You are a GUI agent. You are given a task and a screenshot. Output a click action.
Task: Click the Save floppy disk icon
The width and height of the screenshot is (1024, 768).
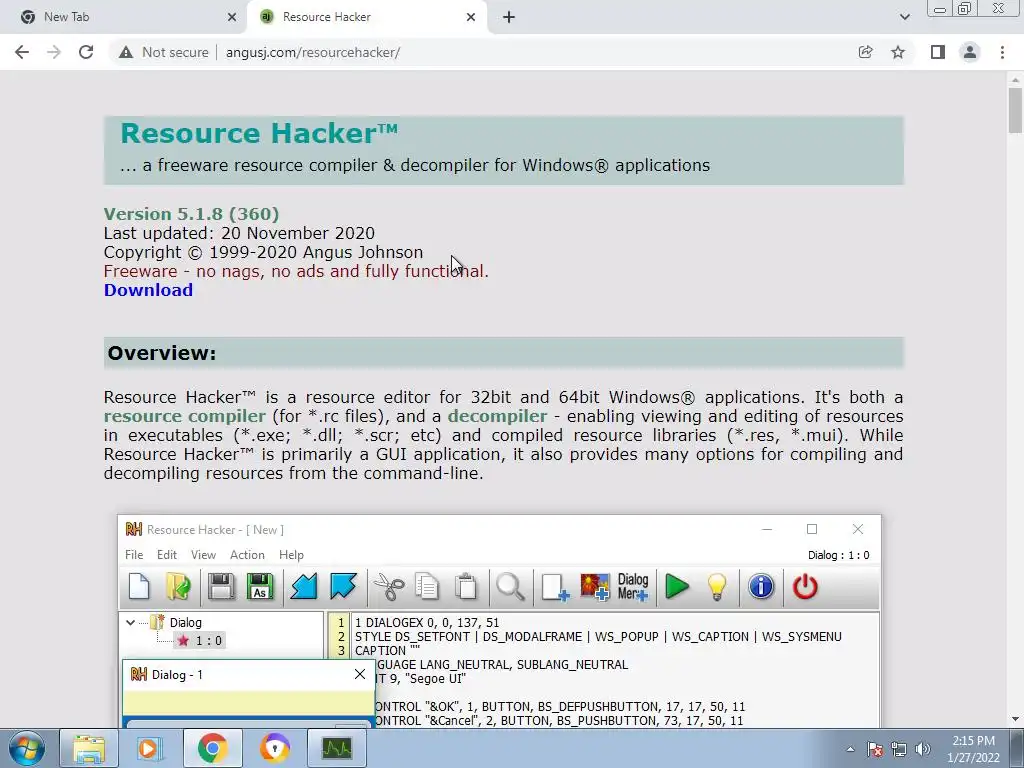221,586
